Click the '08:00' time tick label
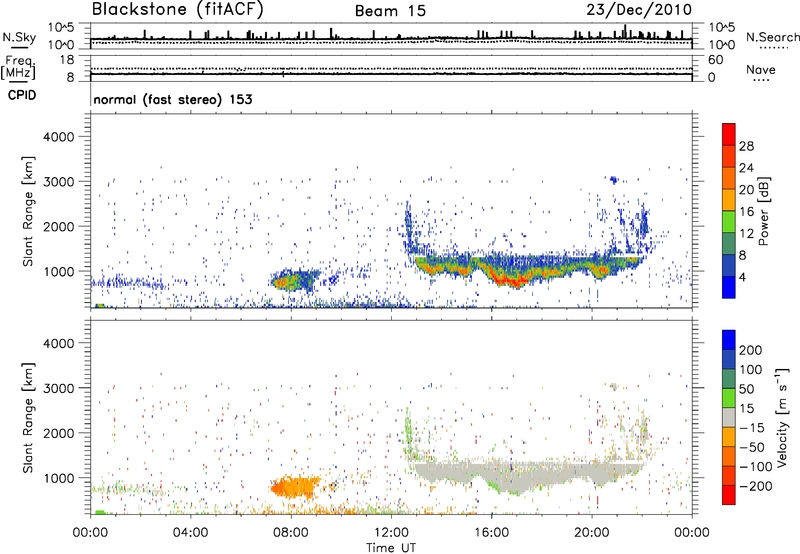The image size is (800, 554). [x=291, y=533]
